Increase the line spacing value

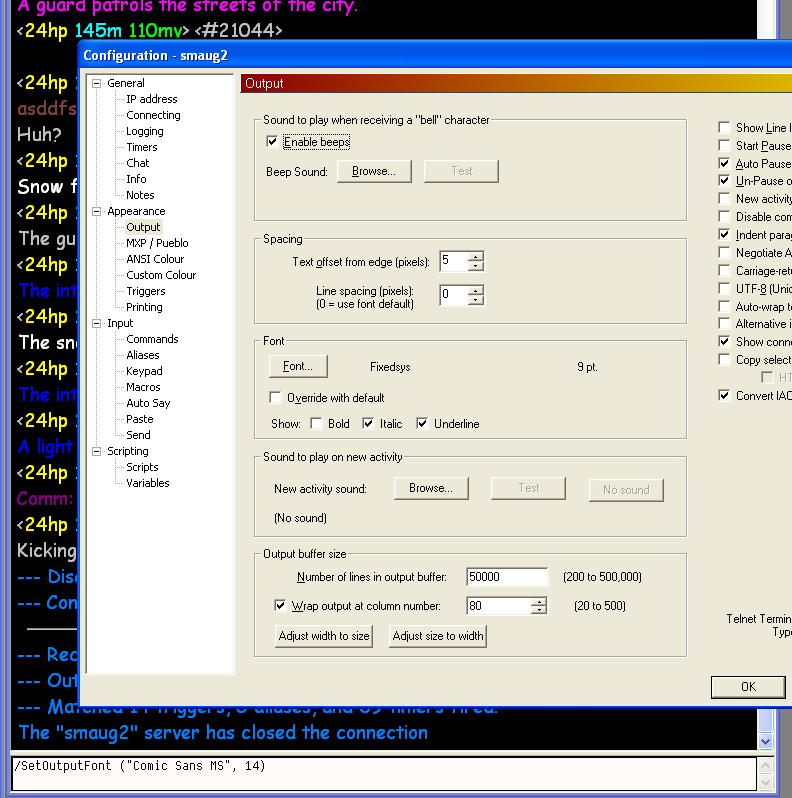click(476, 291)
